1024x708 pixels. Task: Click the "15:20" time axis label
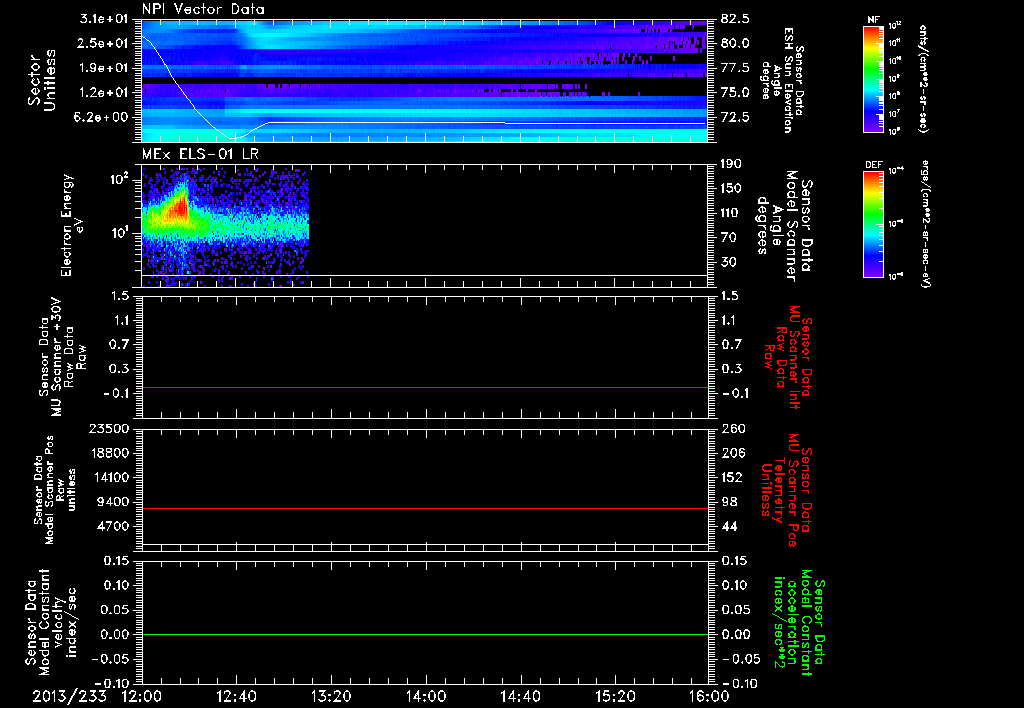[x=615, y=696]
